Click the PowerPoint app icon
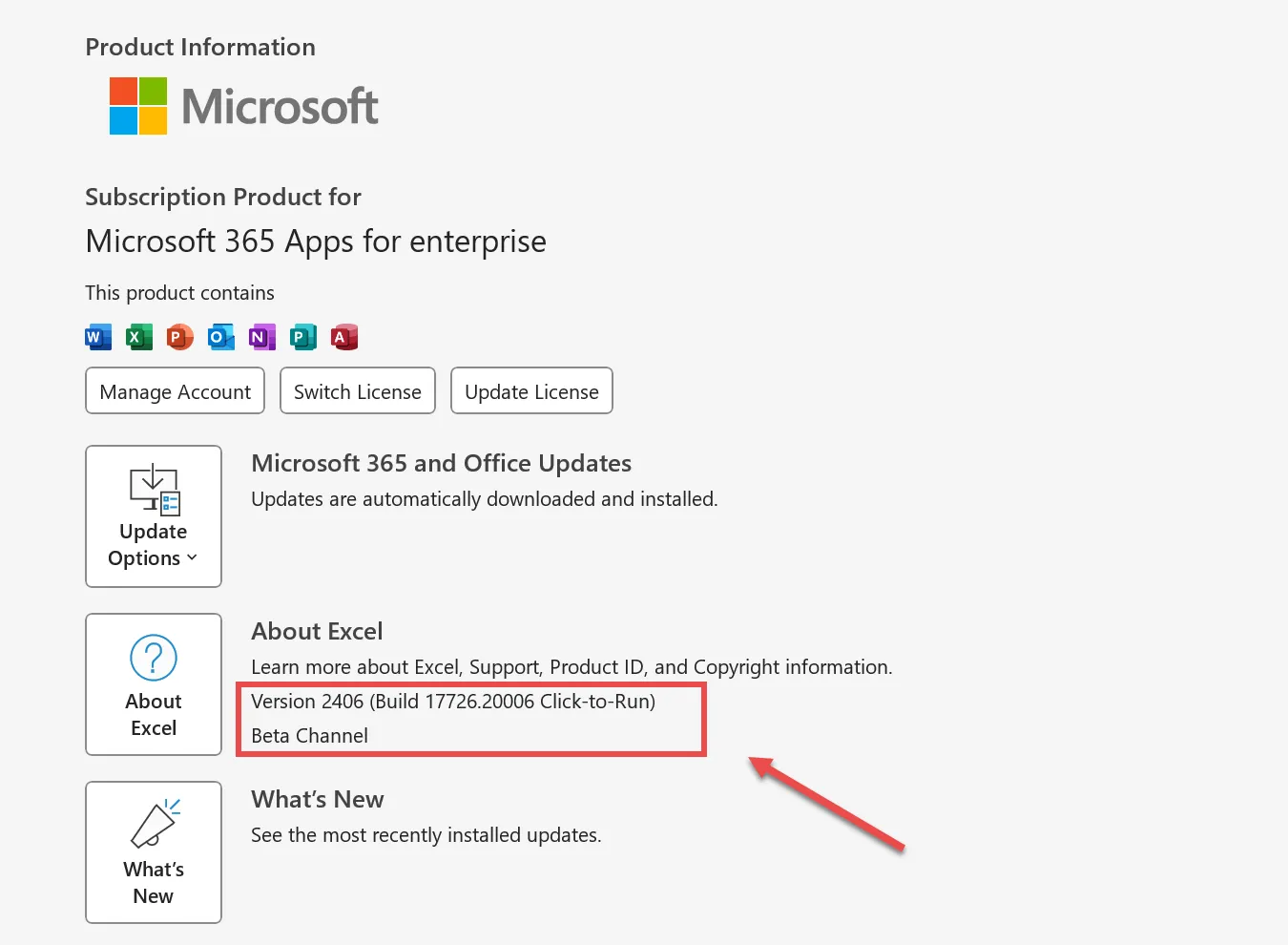The image size is (1288, 945). 179,337
